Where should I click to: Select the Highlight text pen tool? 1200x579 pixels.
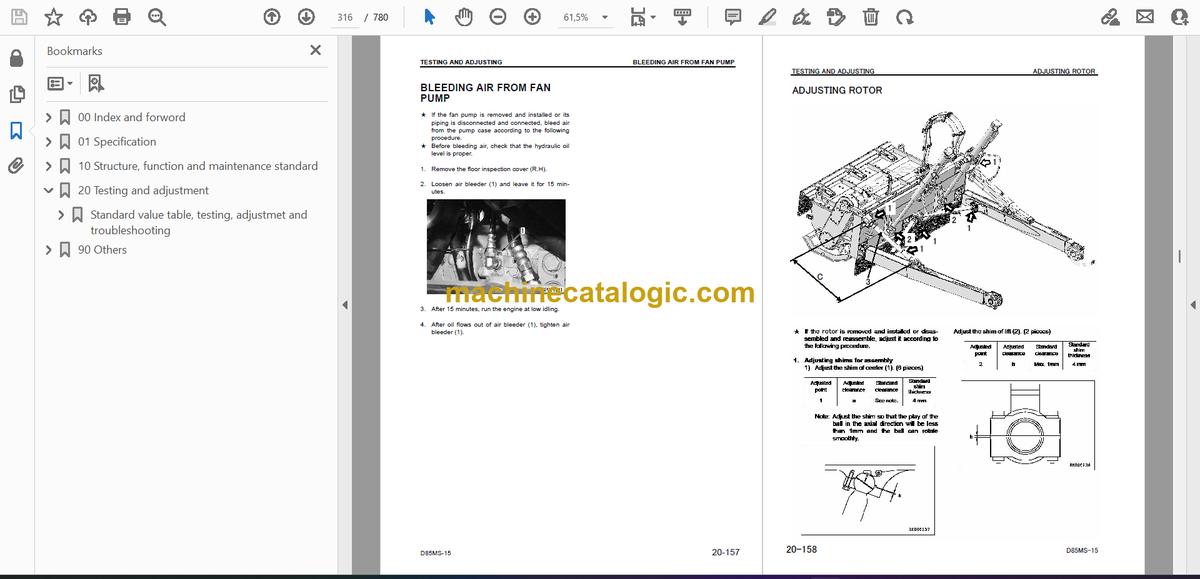point(767,17)
